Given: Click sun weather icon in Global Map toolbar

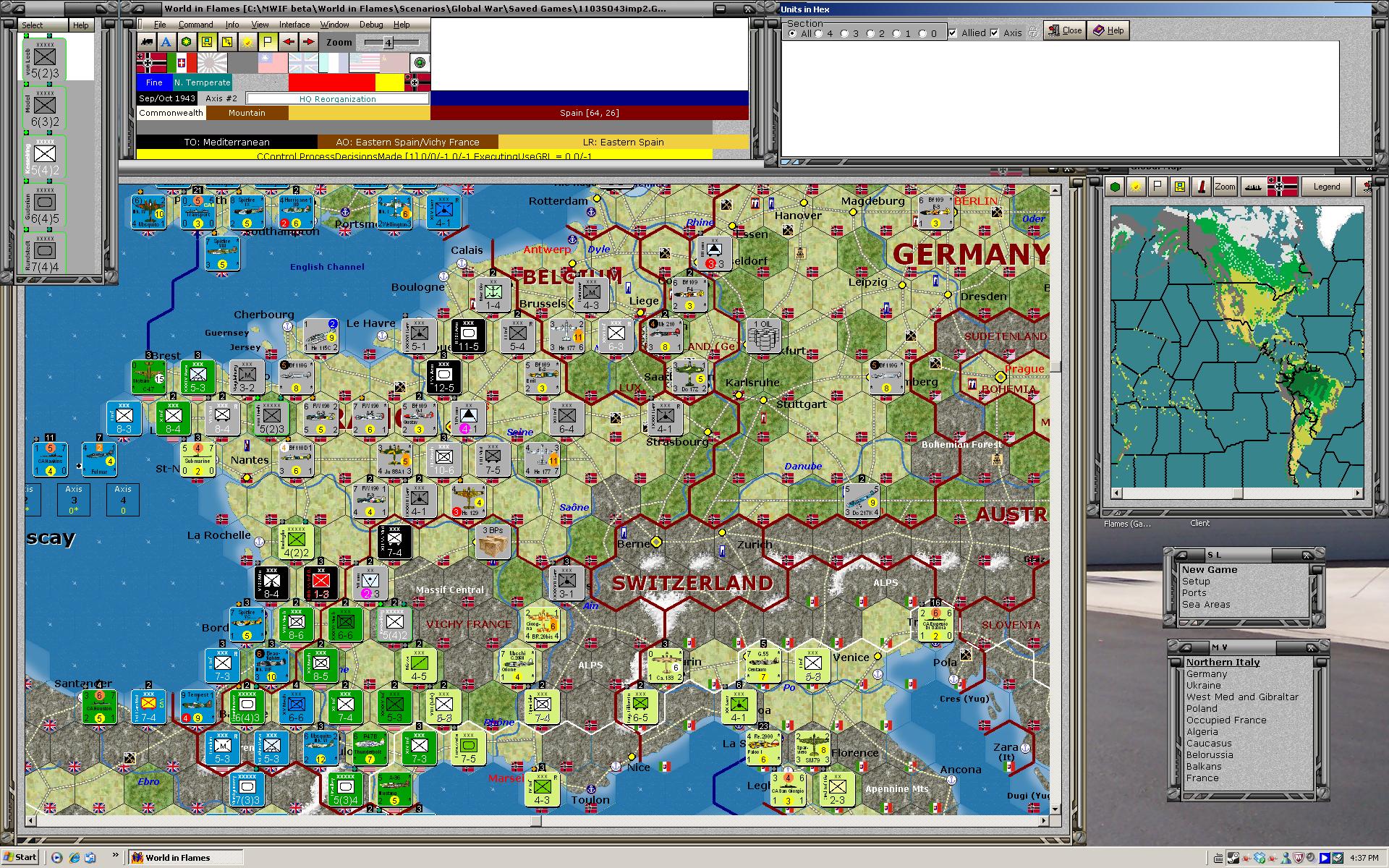Looking at the screenshot, I should [1137, 187].
